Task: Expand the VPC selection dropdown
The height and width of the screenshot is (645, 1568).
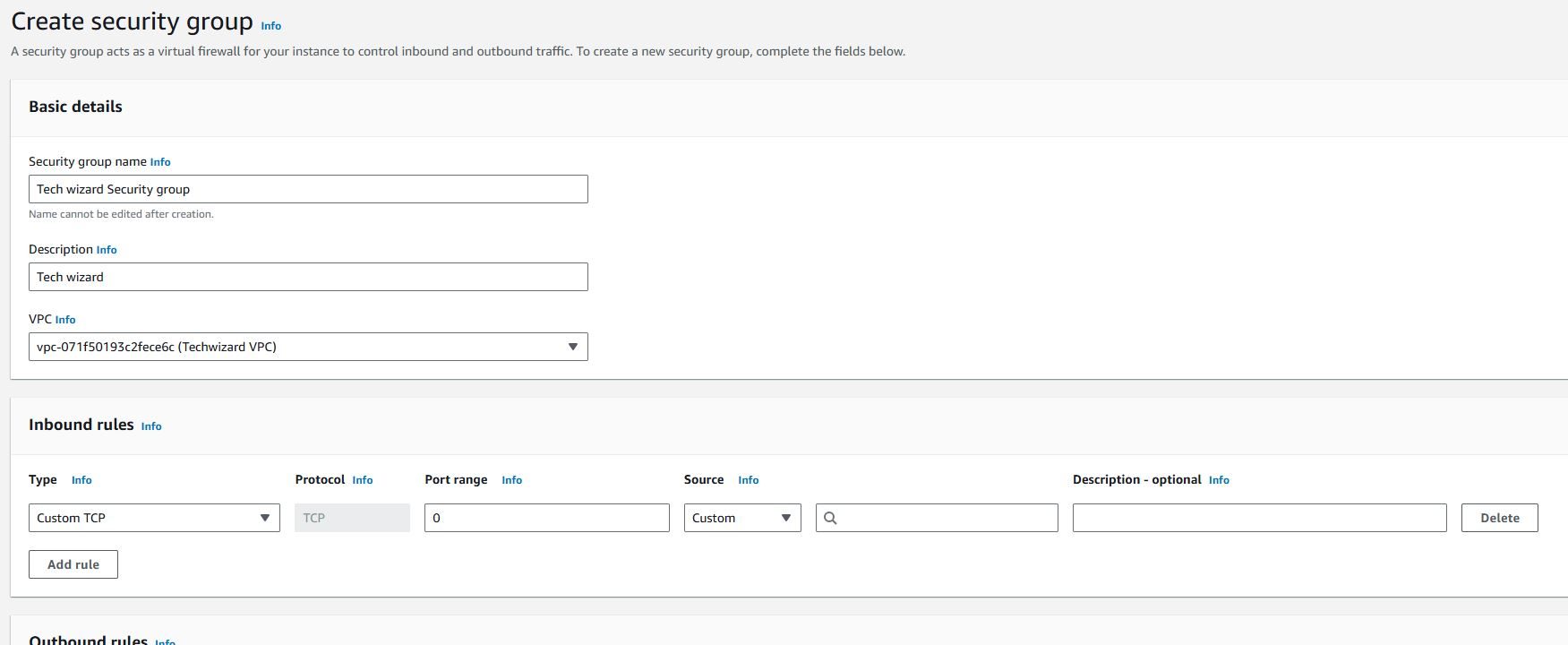Action: 308,347
